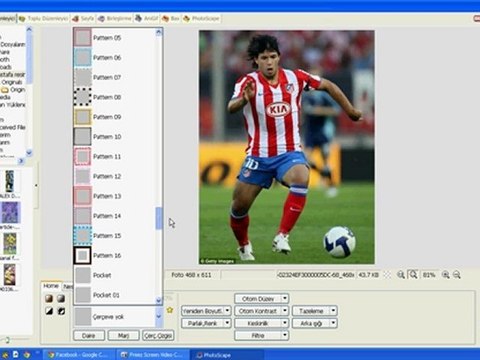The width and height of the screenshot is (480, 360).
Task: Select the purple image thumbnail in file list
Action: pyautogui.click(x=10, y=213)
